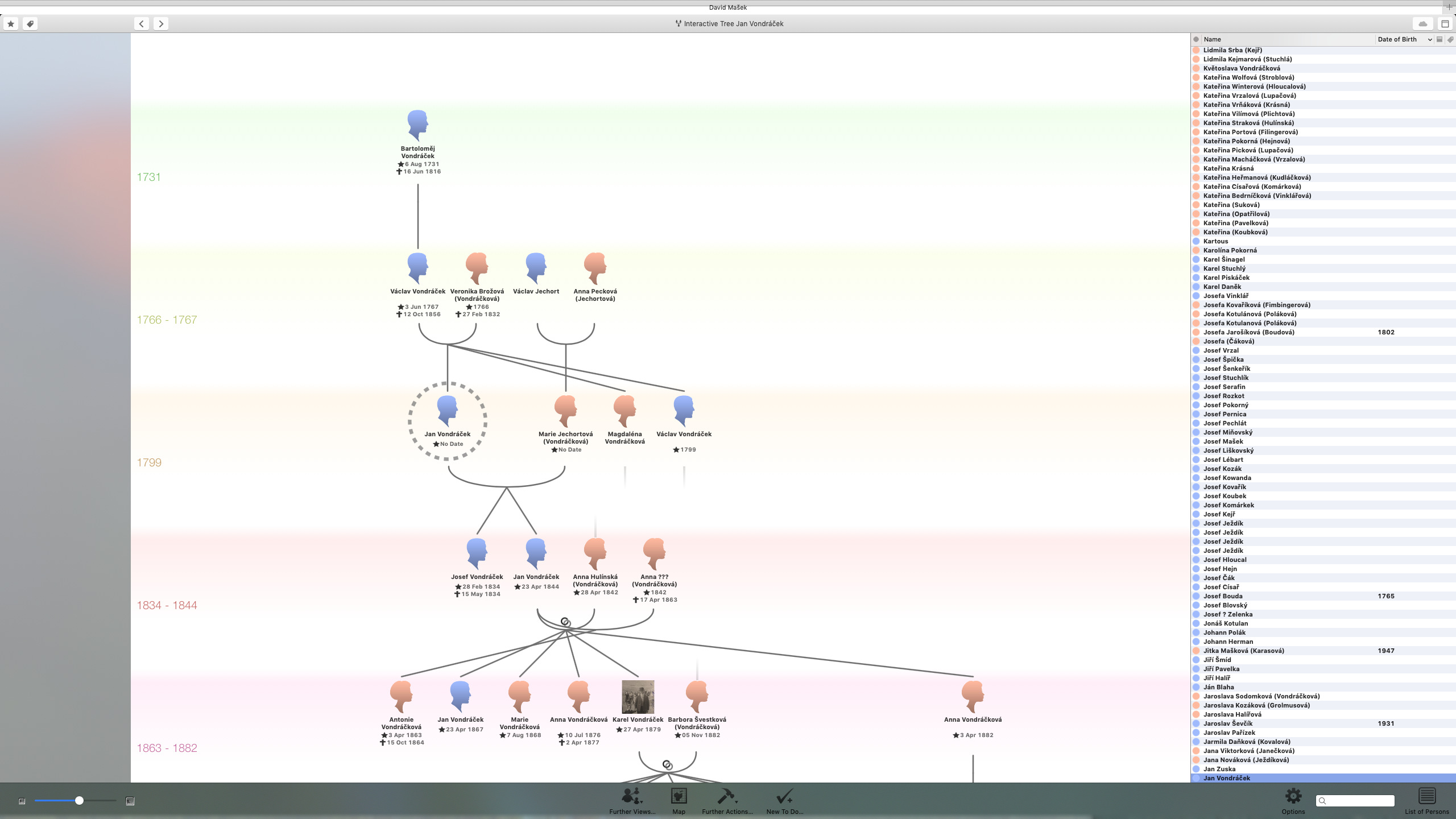Viewport: 1456px width, 819px height.
Task: Select Johann Herman in list
Action: [1323, 642]
